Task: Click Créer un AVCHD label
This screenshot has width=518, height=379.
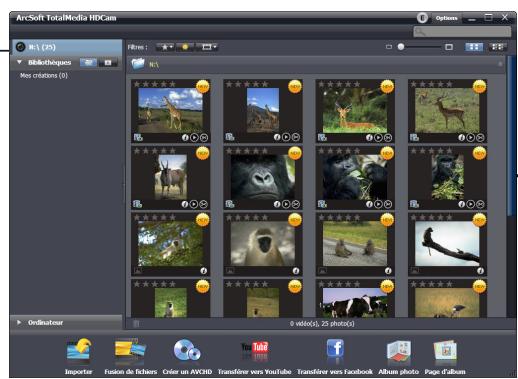Action: (x=187, y=371)
